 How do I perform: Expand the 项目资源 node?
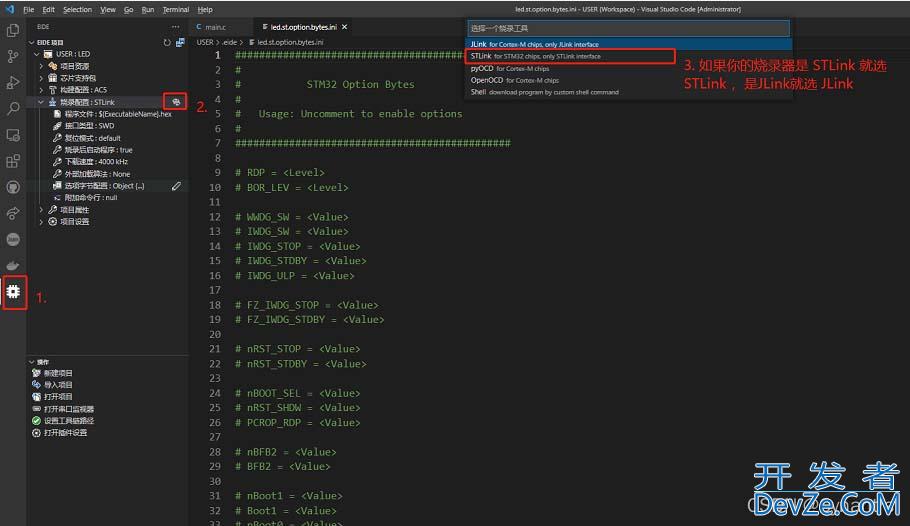(x=41, y=66)
